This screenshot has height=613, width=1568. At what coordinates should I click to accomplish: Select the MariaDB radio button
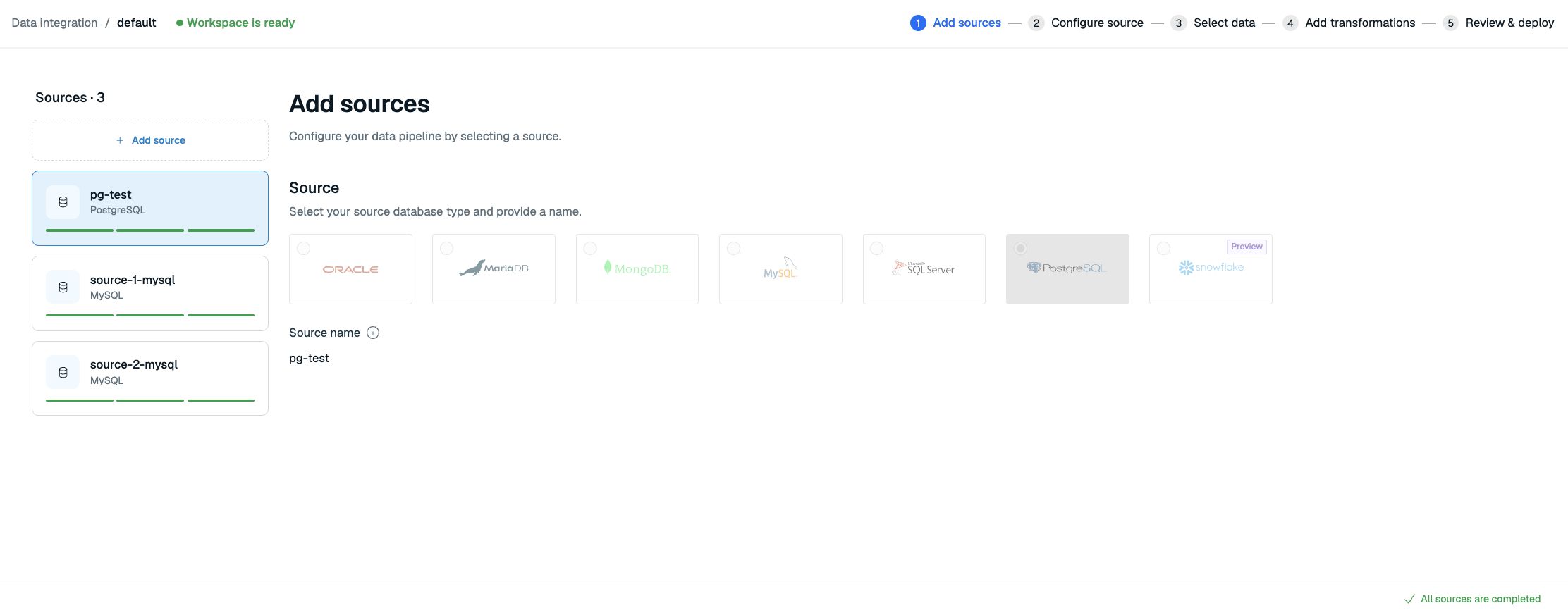coord(446,248)
